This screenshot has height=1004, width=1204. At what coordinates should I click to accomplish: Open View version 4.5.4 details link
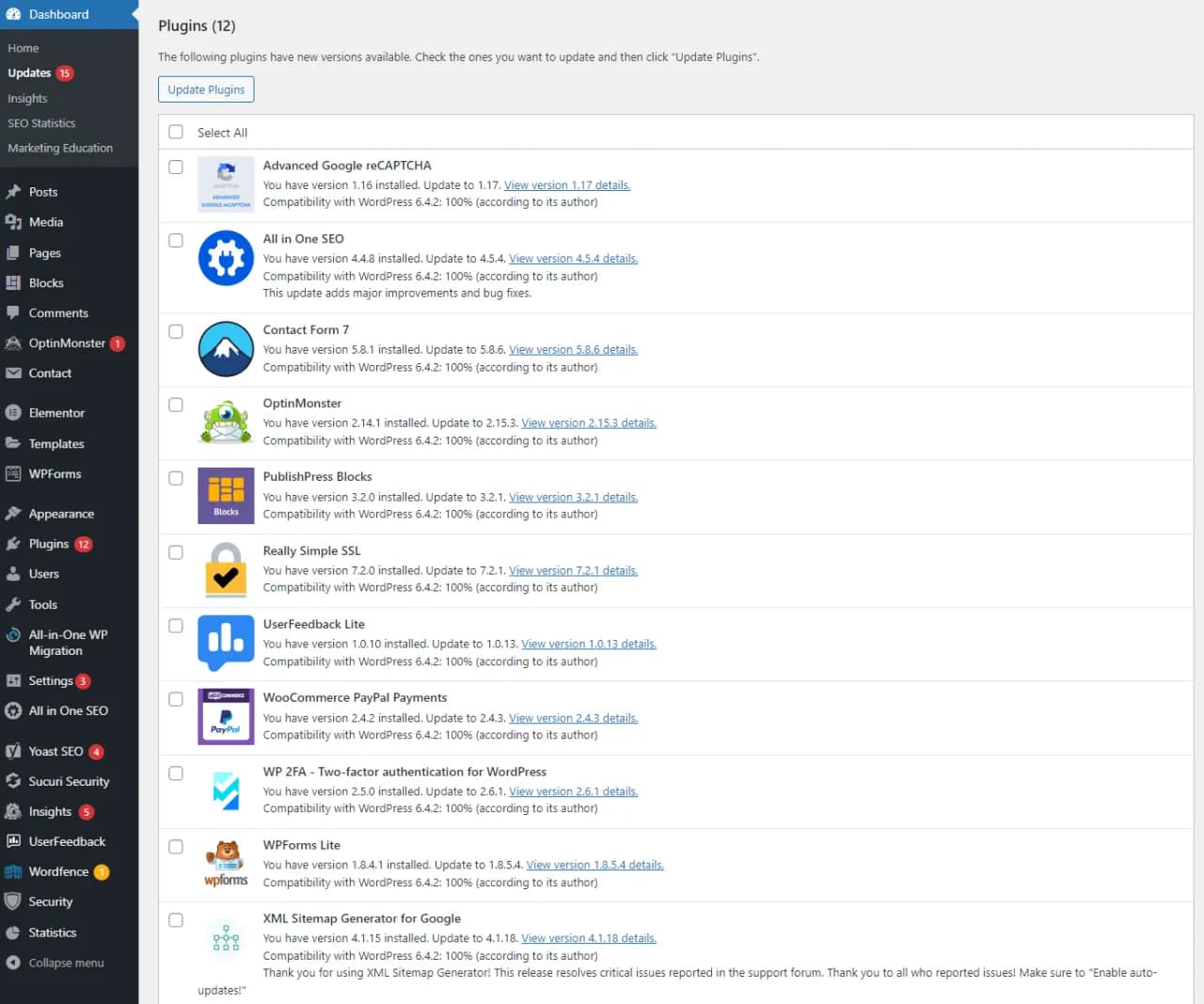[x=573, y=259]
